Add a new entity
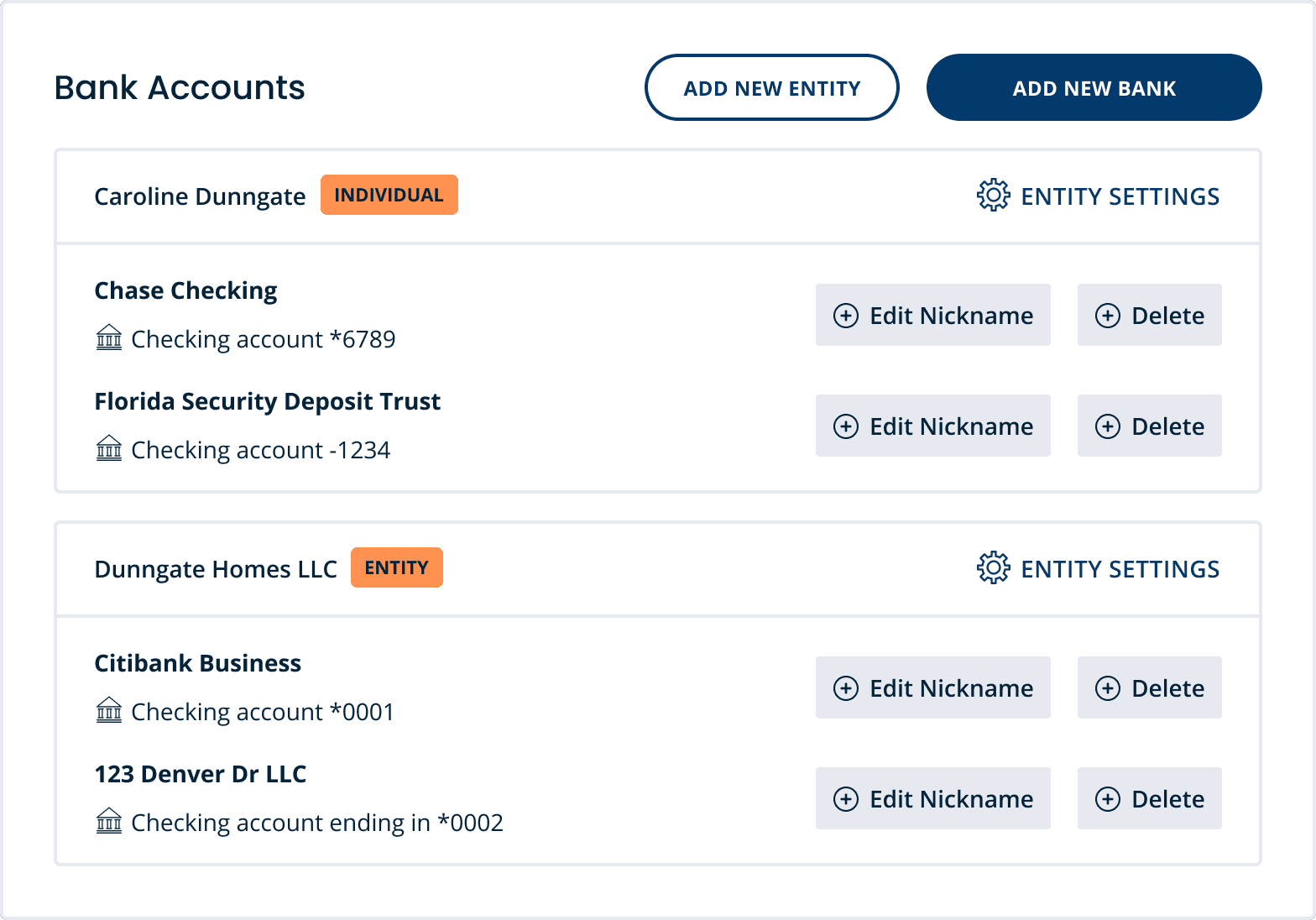The width and height of the screenshot is (1316, 920). [x=772, y=87]
